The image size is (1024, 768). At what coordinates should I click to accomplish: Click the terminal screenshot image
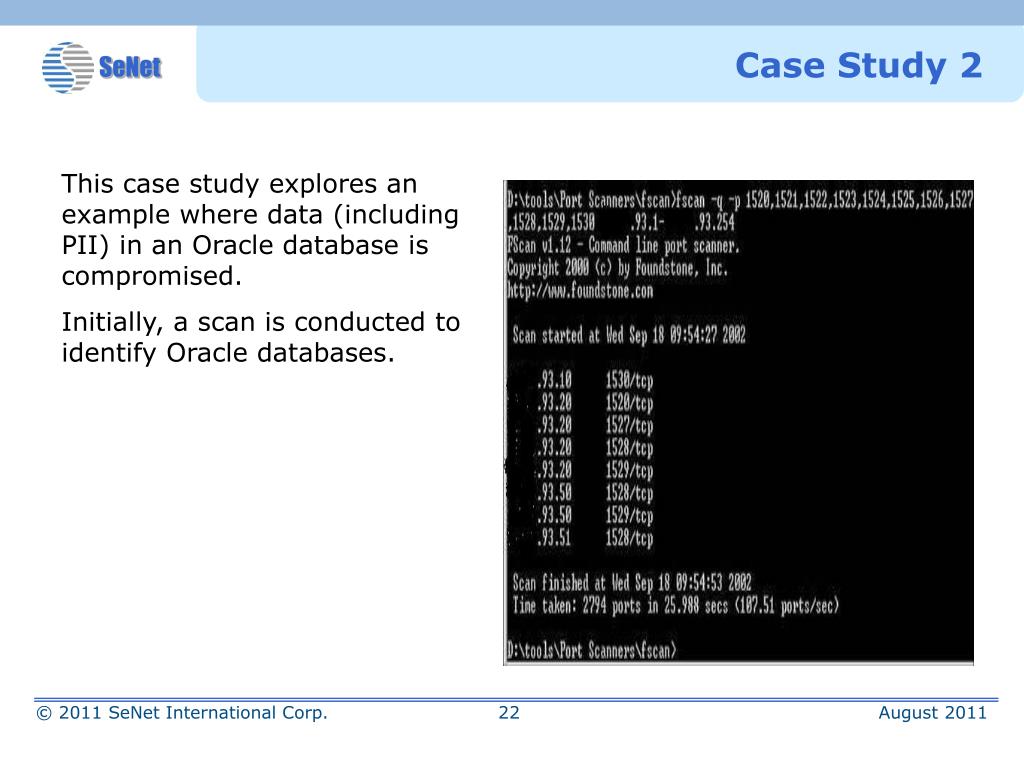(738, 423)
